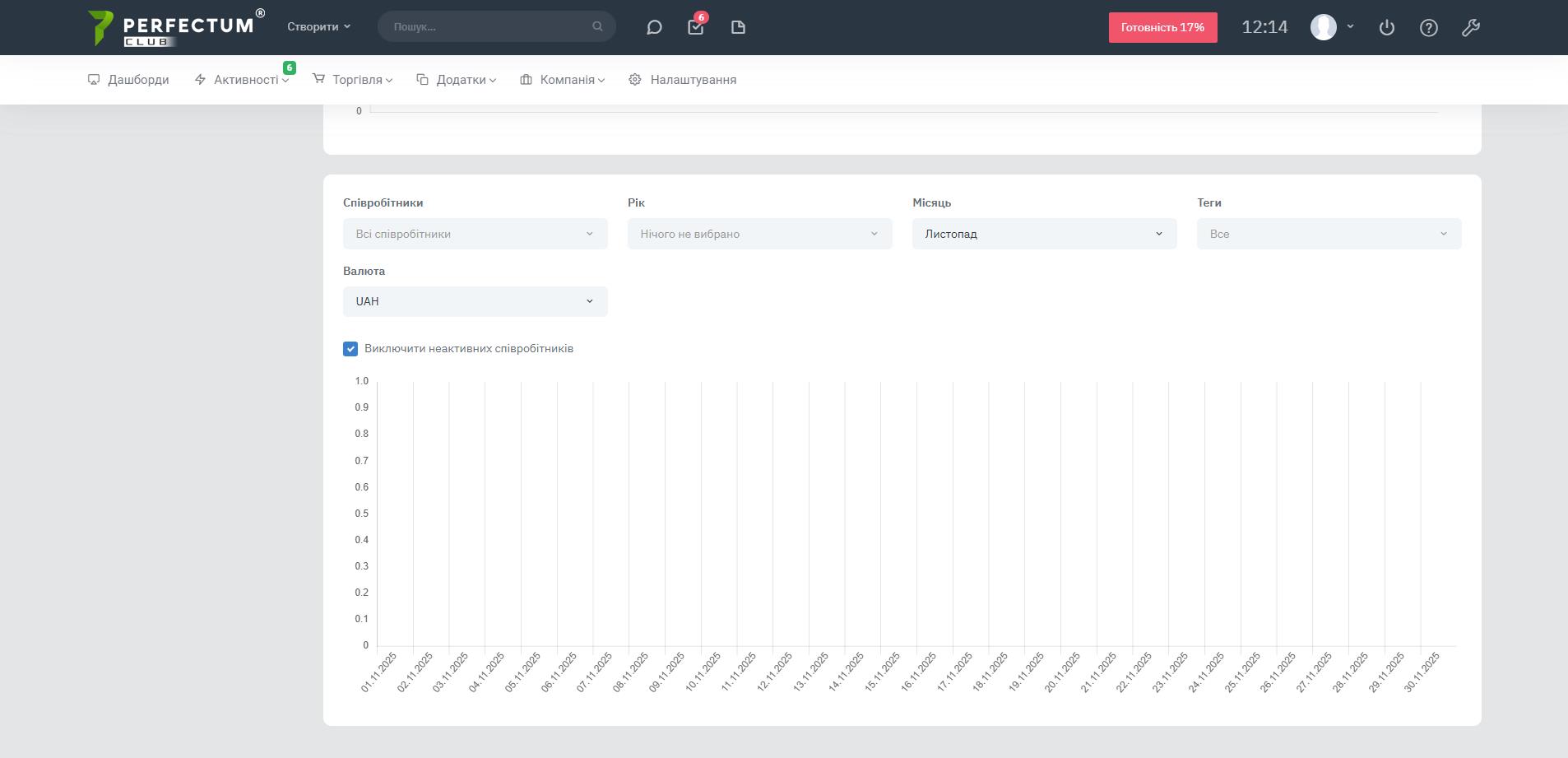Image resolution: width=1568 pixels, height=758 pixels.
Task: Click the notes document icon
Action: tap(738, 27)
